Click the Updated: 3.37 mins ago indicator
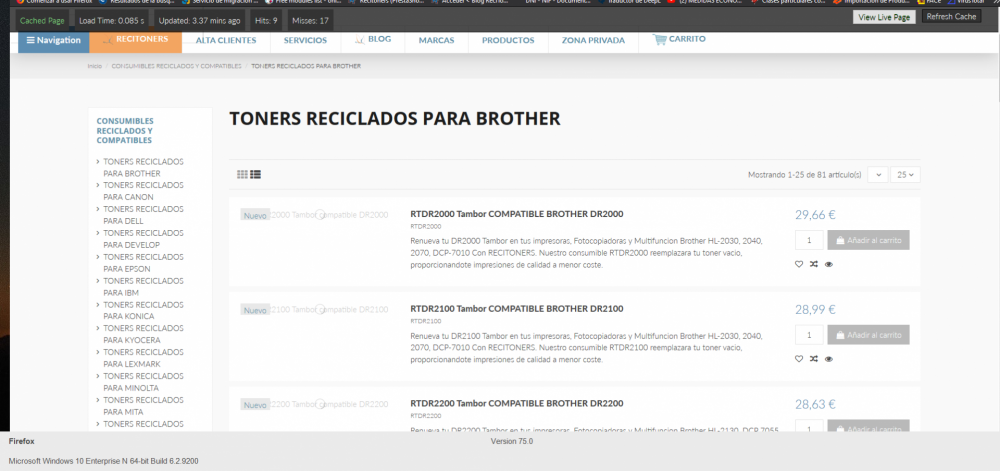The height and width of the screenshot is (471, 1000). point(200,20)
